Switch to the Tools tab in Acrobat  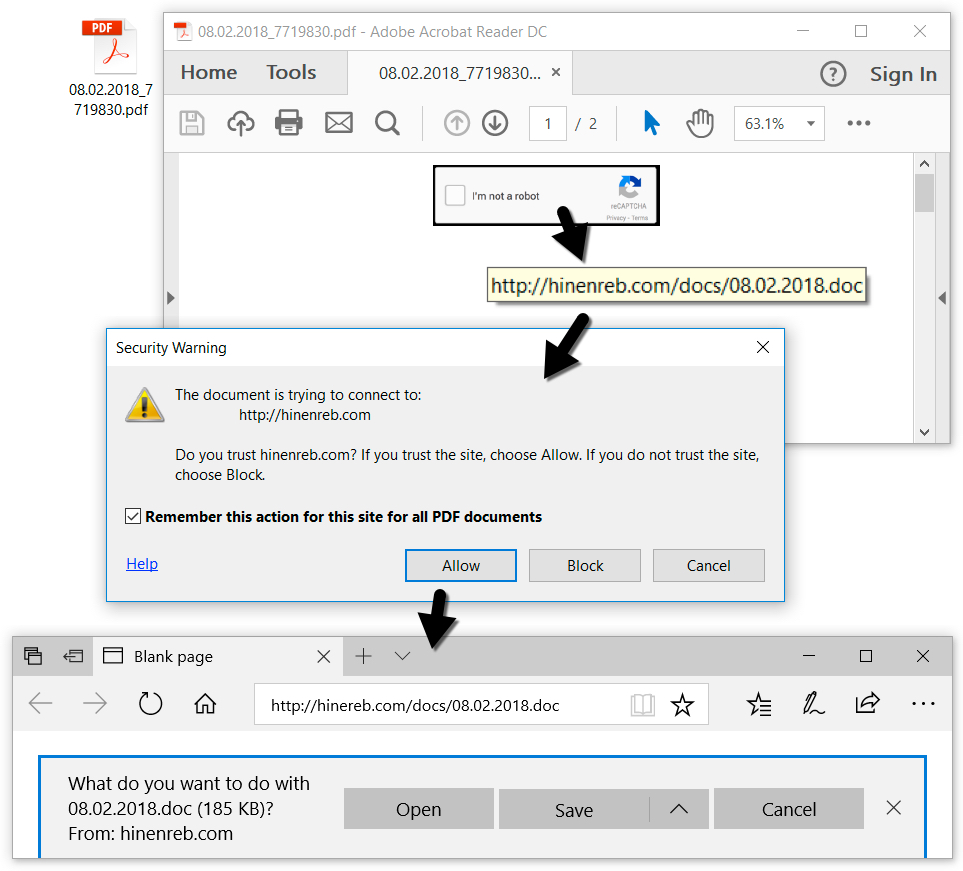point(291,72)
